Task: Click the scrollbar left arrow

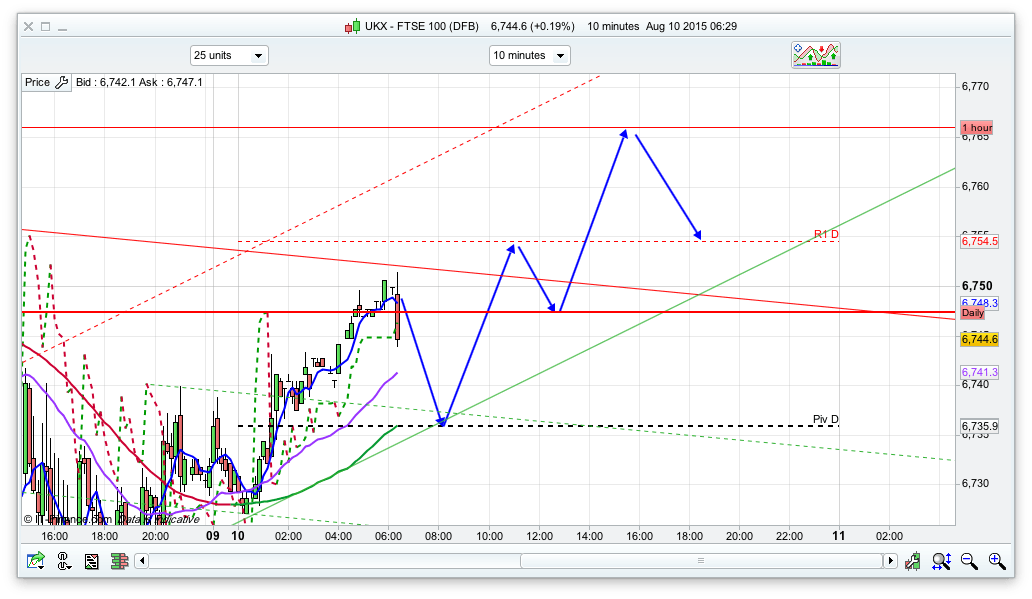Action: point(141,562)
